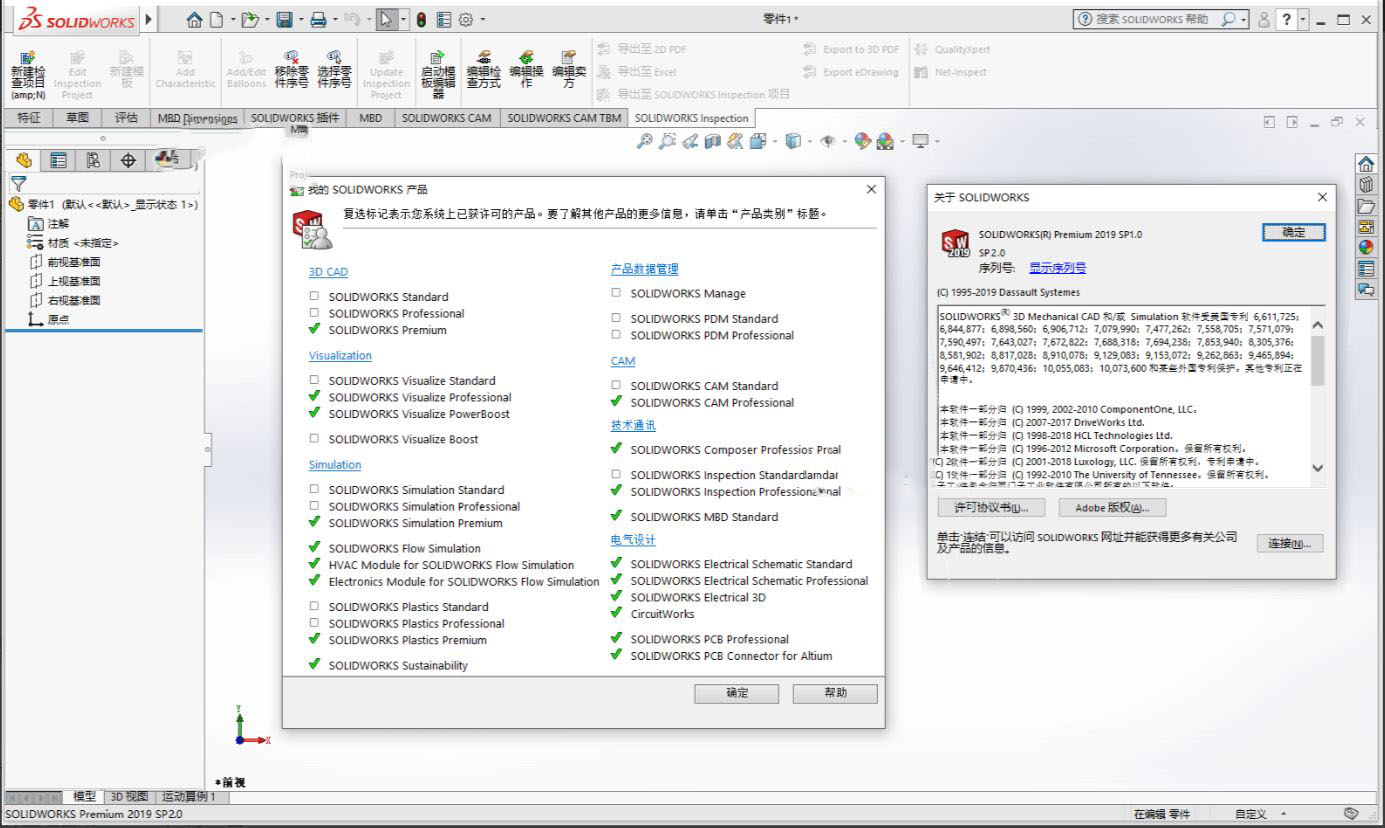Open the Options gear icon
The image size is (1385, 828).
(x=465, y=19)
